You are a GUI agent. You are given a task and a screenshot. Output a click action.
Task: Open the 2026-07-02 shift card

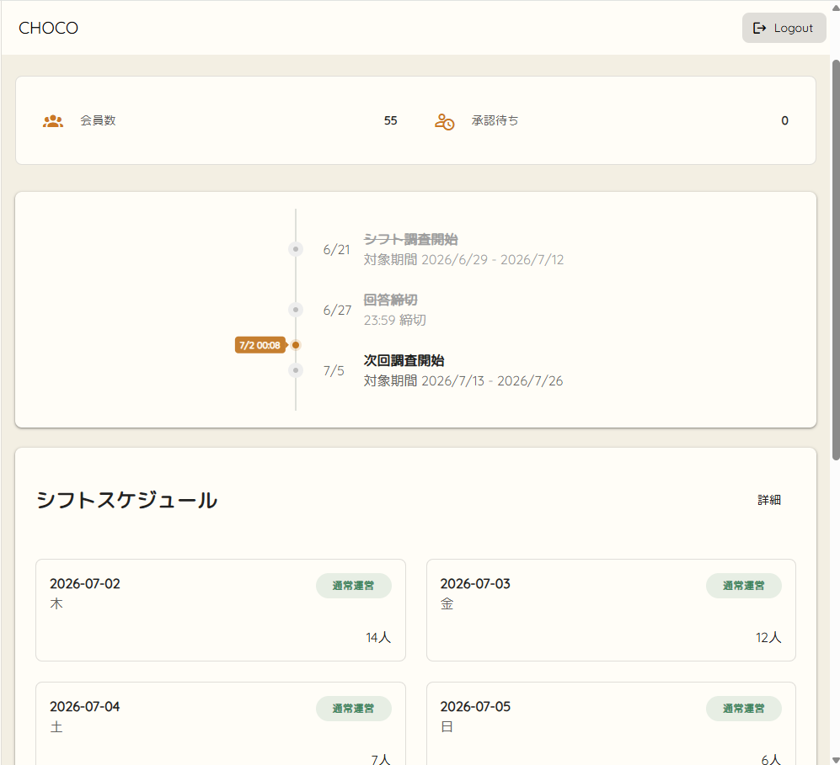[221, 610]
